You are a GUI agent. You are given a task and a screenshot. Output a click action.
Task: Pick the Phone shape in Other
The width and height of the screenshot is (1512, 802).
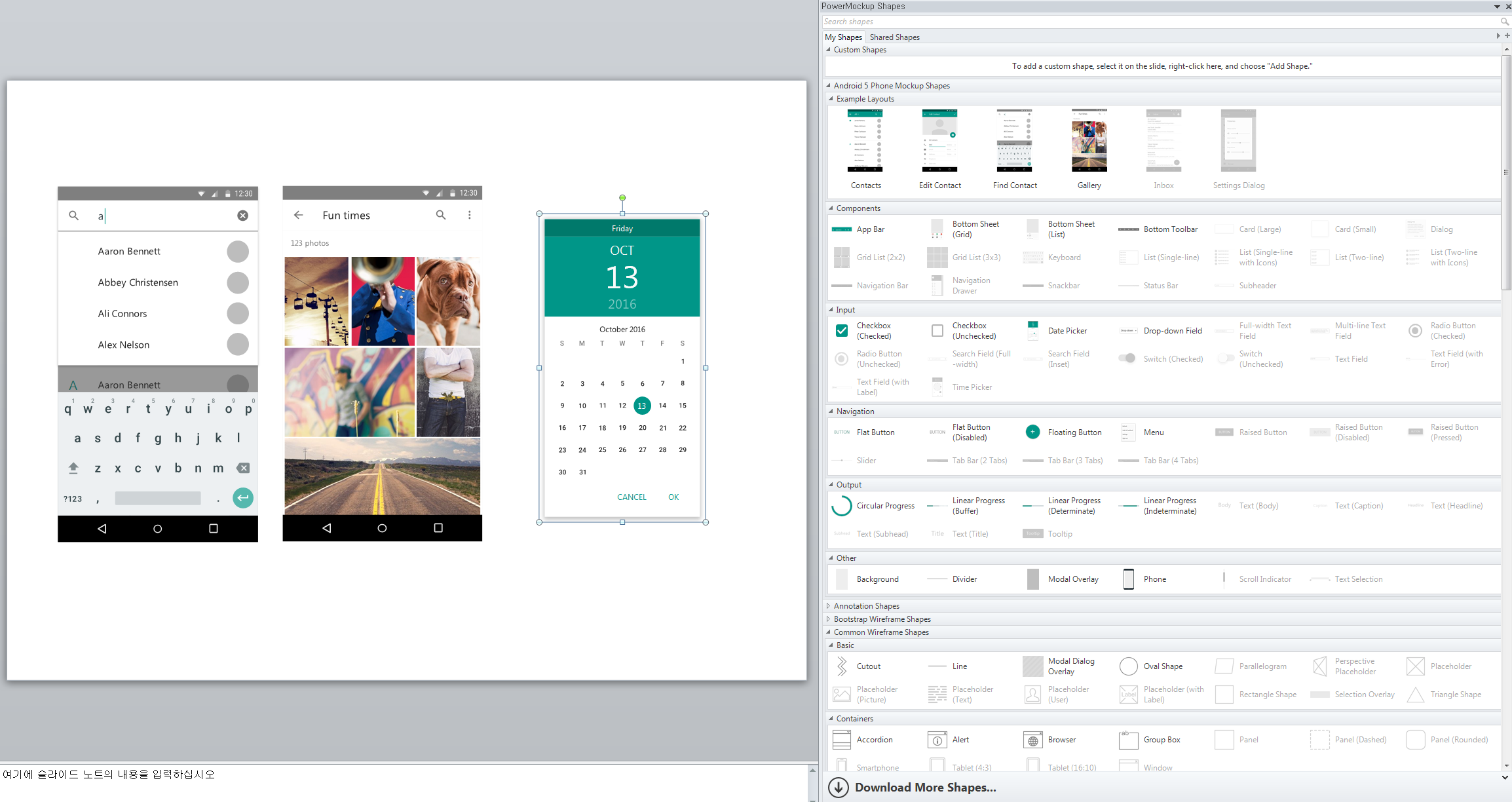coord(1145,579)
